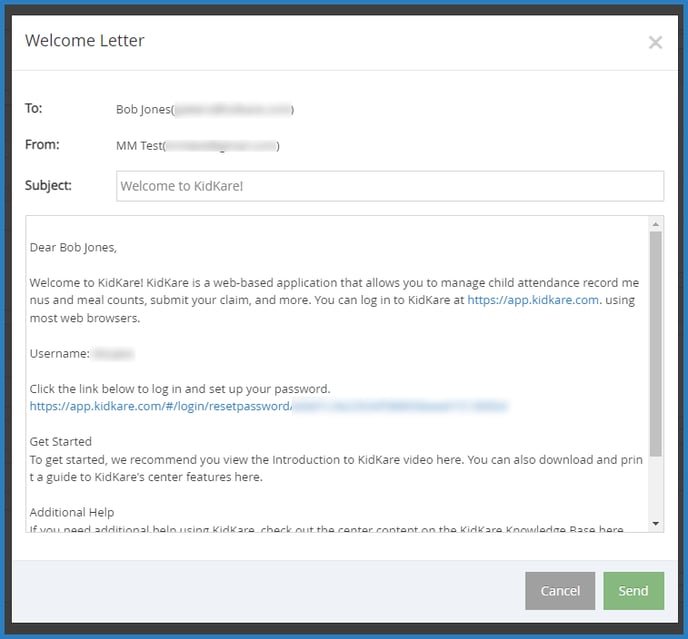Screen dimensions: 688x639
Task: Click the 'From:' label
Action: pos(42,144)
